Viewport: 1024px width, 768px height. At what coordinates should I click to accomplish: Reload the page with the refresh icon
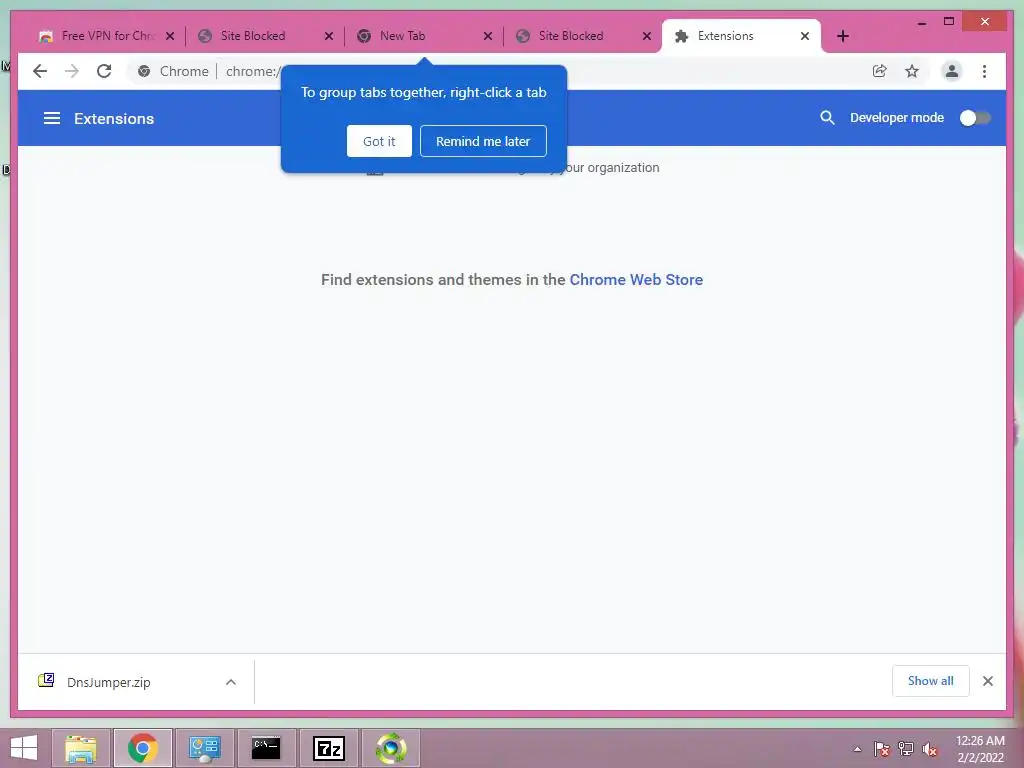click(x=104, y=71)
